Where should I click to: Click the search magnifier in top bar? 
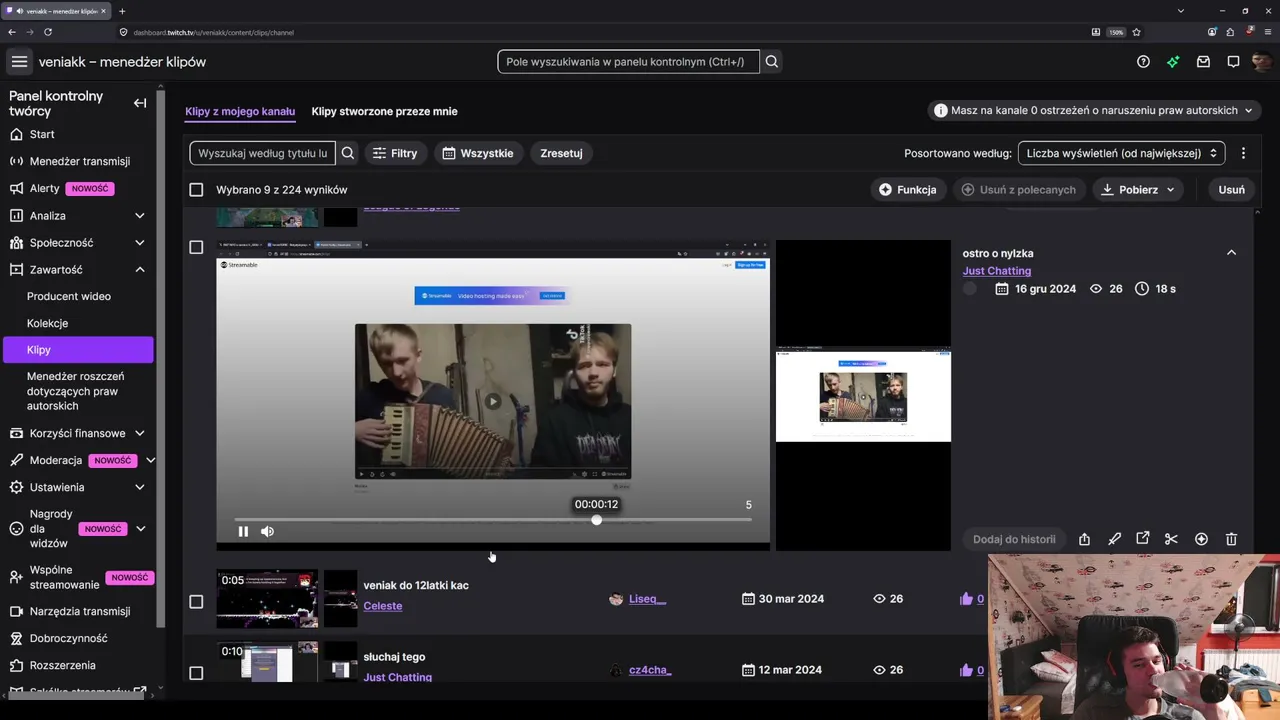pos(772,62)
